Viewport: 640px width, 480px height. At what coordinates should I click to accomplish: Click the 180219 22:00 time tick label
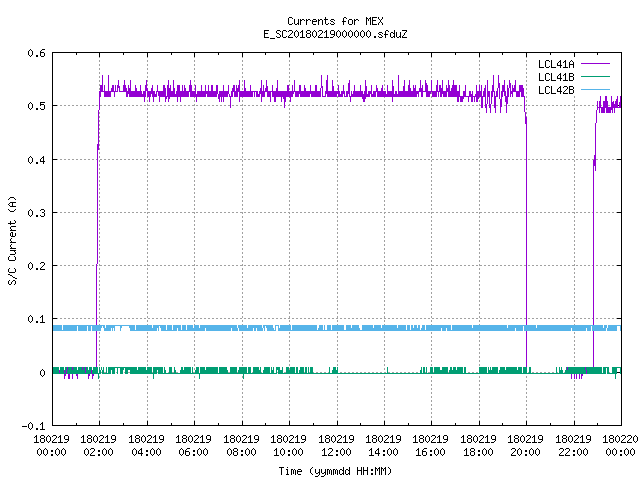click(x=573, y=446)
